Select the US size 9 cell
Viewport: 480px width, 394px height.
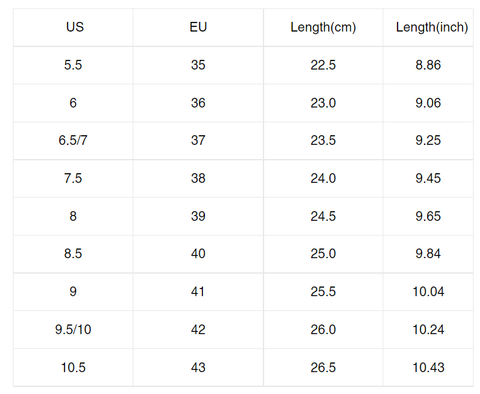tap(73, 292)
